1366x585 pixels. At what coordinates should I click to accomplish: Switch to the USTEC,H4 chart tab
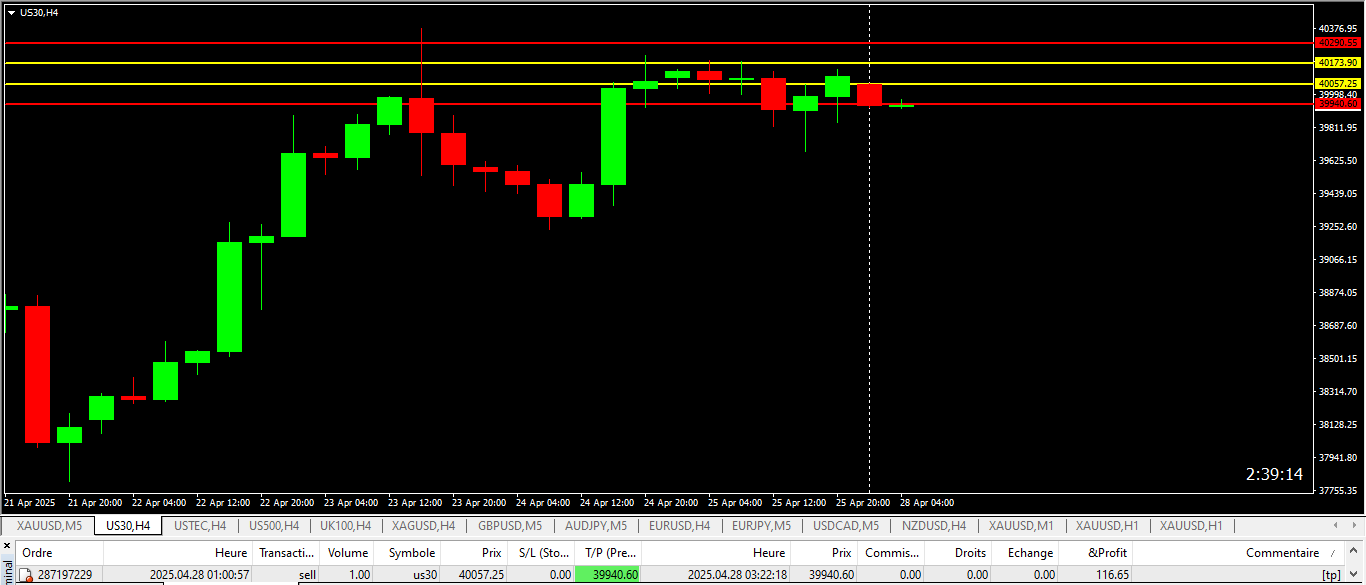tap(200, 526)
